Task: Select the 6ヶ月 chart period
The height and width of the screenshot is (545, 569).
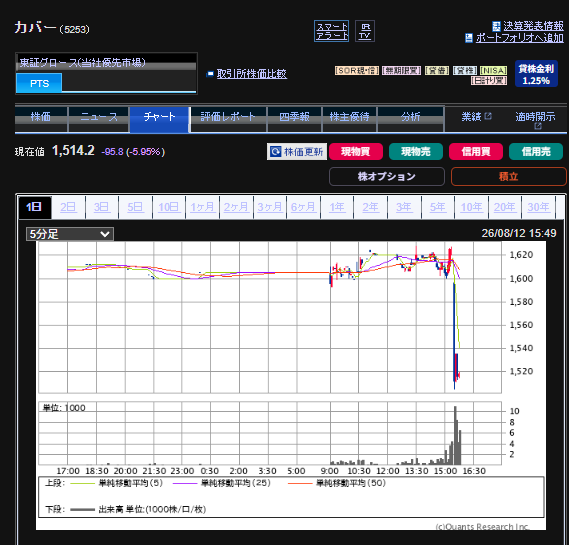Action: 303,207
